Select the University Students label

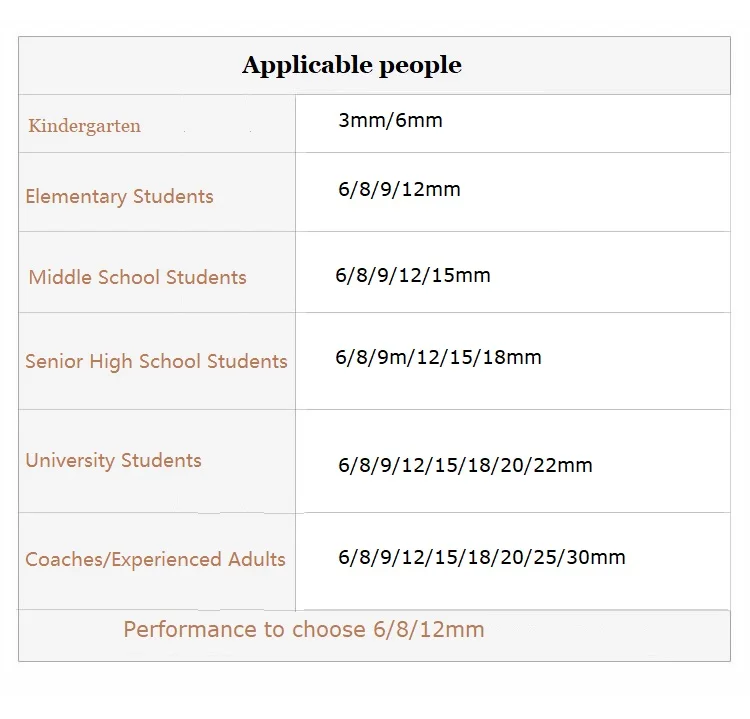(x=113, y=461)
